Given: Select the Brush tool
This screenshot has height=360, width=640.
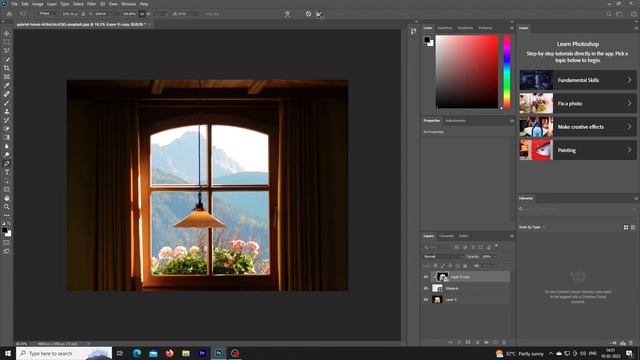Looking at the screenshot, I should tap(7, 102).
